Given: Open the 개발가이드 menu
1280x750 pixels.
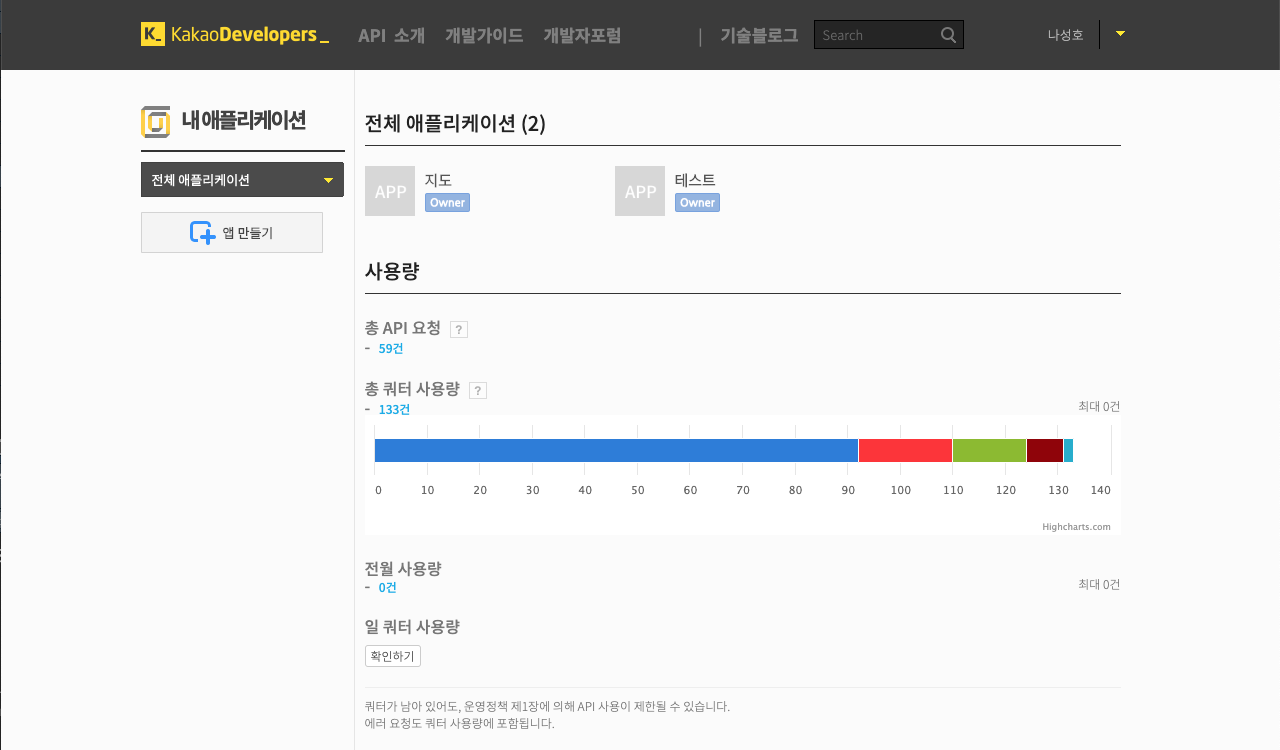Looking at the screenshot, I should pyautogui.click(x=484, y=35).
